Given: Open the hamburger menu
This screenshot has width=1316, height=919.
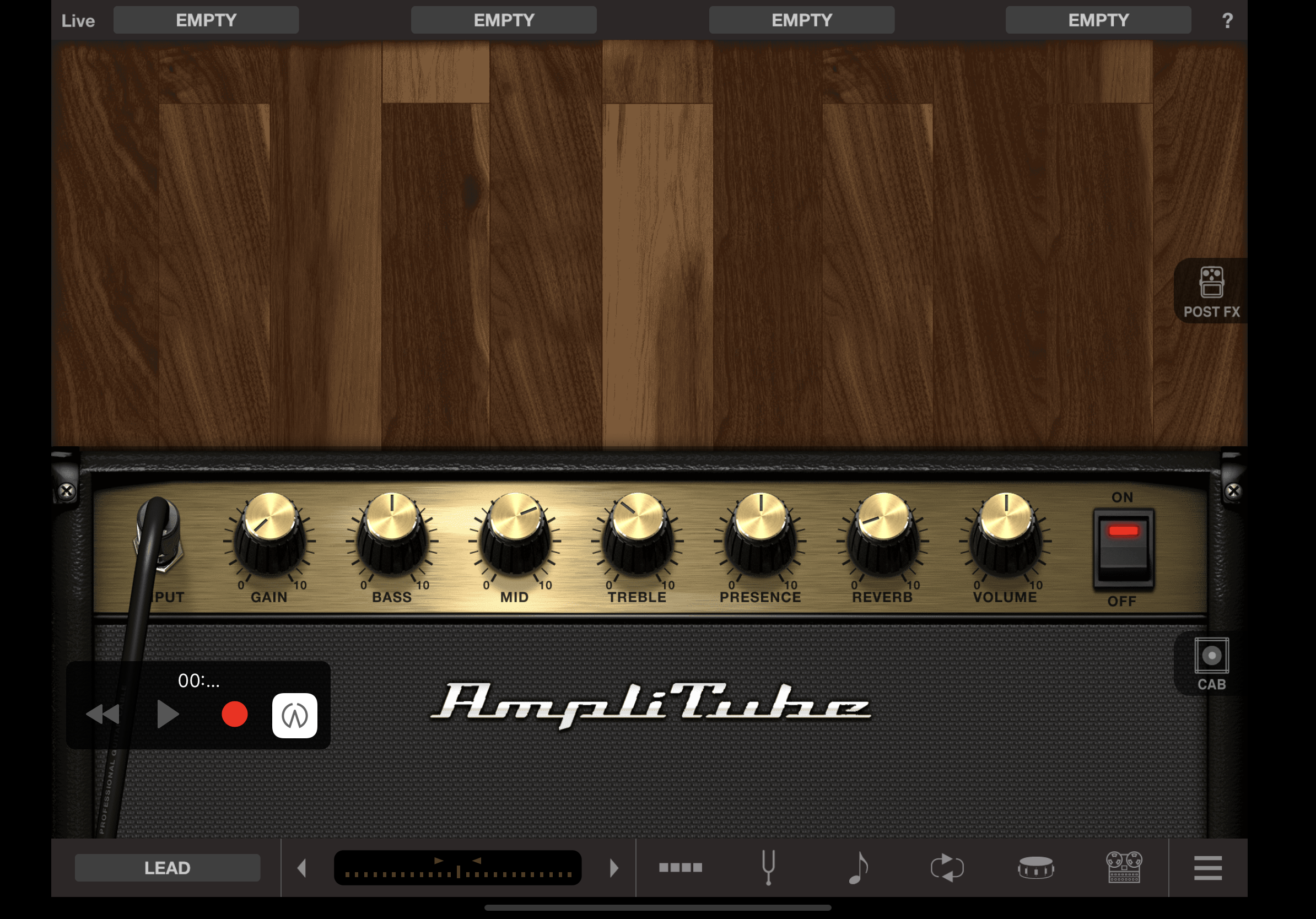Looking at the screenshot, I should (x=1207, y=867).
